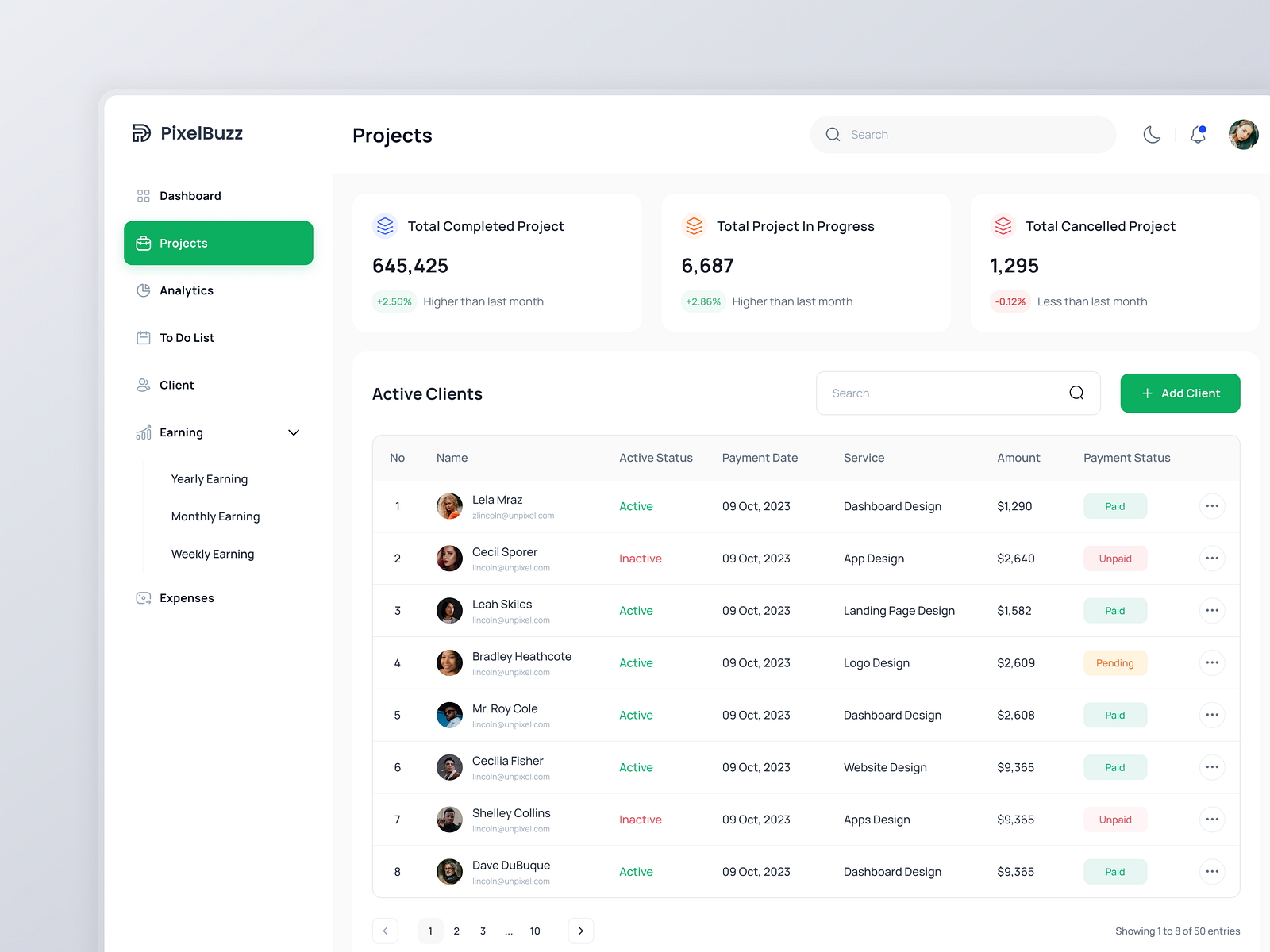Select Monthly Earning from sidebar submenu
This screenshot has width=1270, height=952.
[215, 516]
